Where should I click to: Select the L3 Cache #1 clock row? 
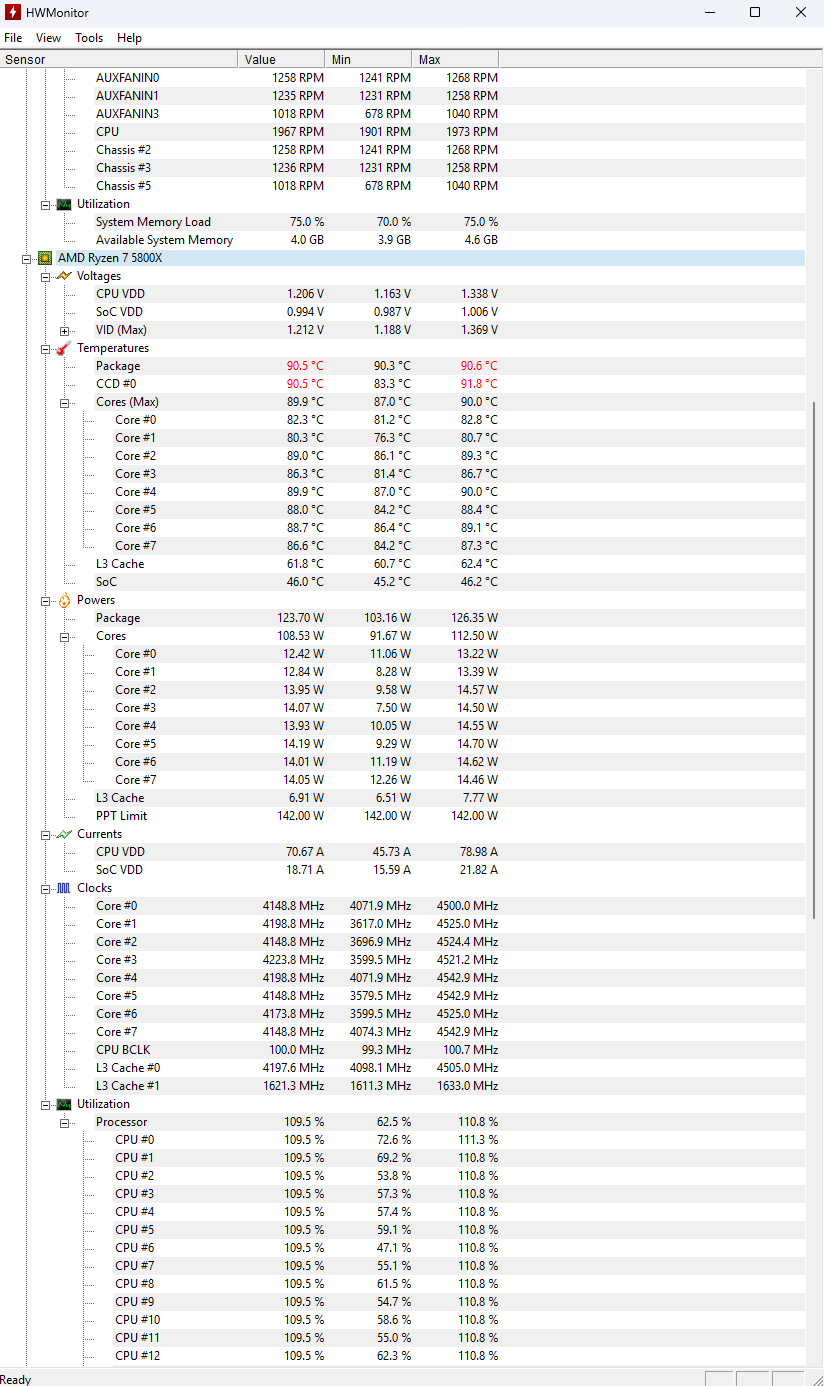[x=402, y=1086]
